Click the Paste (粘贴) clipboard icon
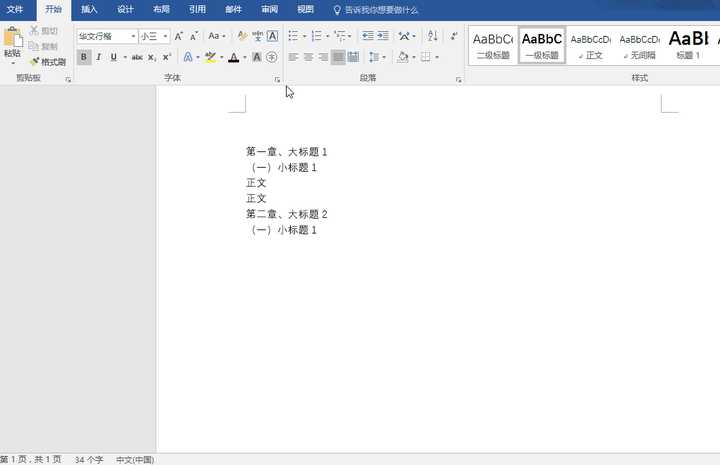The image size is (720, 465). pyautogui.click(x=13, y=37)
